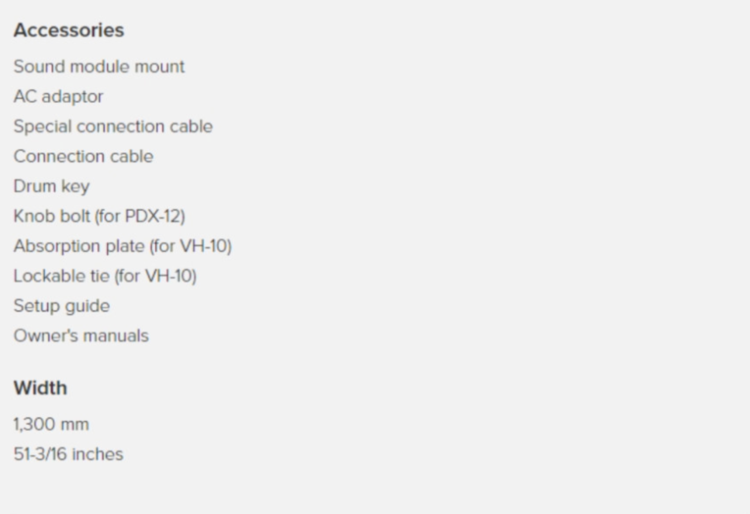
Task: Select Special connection cable entry
Action: (x=113, y=127)
